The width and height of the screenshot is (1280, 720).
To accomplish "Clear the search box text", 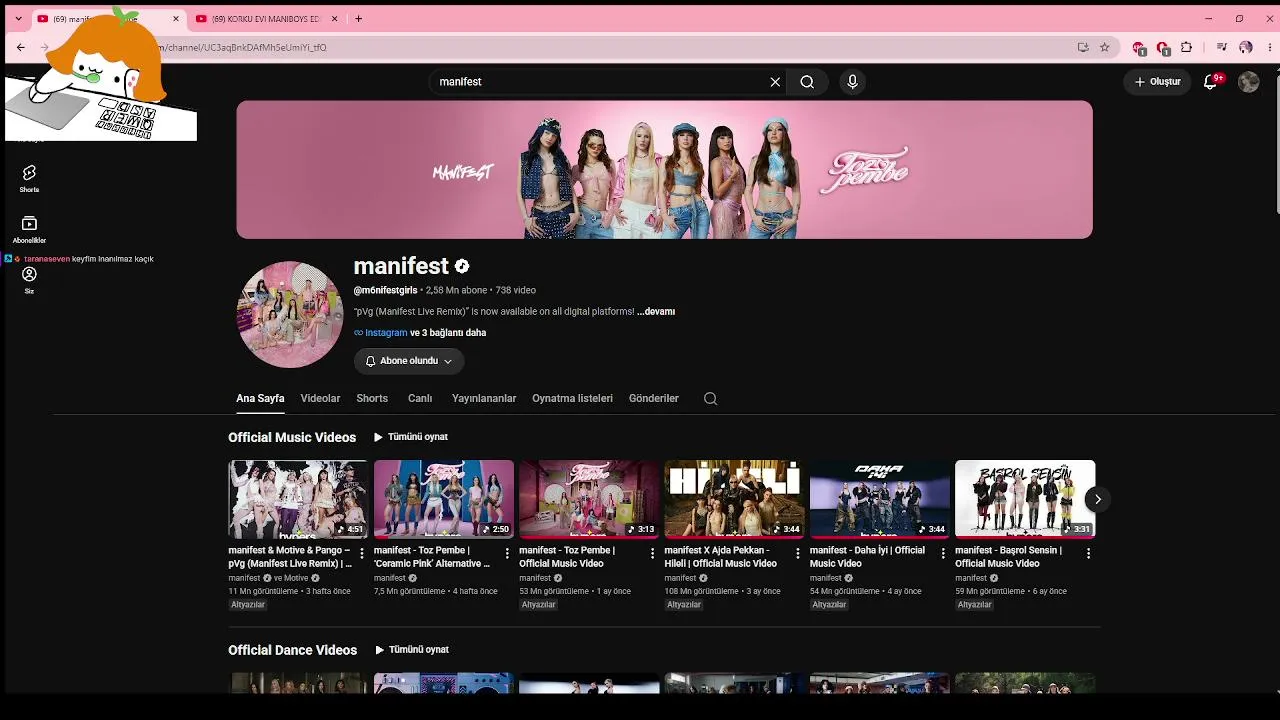I will [x=775, y=82].
